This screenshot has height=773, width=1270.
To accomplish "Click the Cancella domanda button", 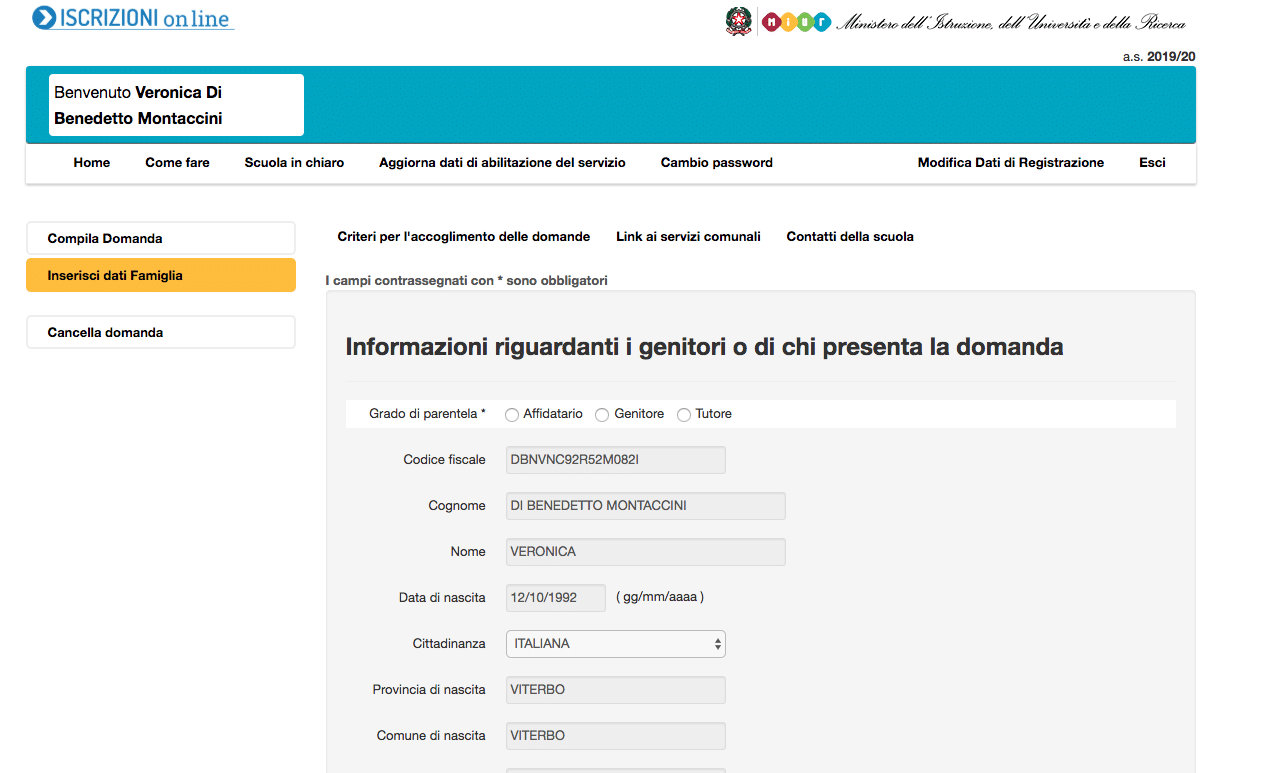I will click(161, 333).
